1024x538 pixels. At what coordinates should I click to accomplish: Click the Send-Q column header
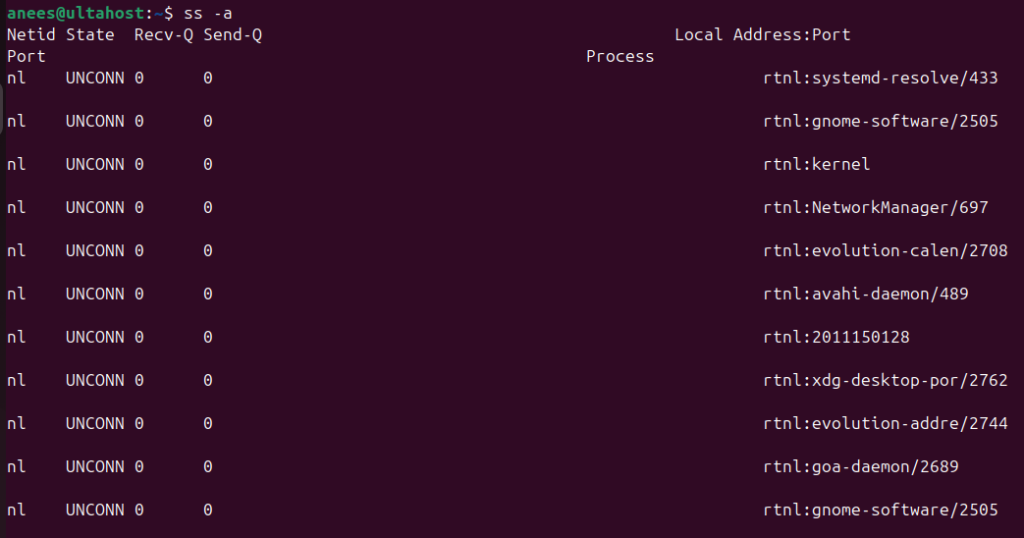232,35
